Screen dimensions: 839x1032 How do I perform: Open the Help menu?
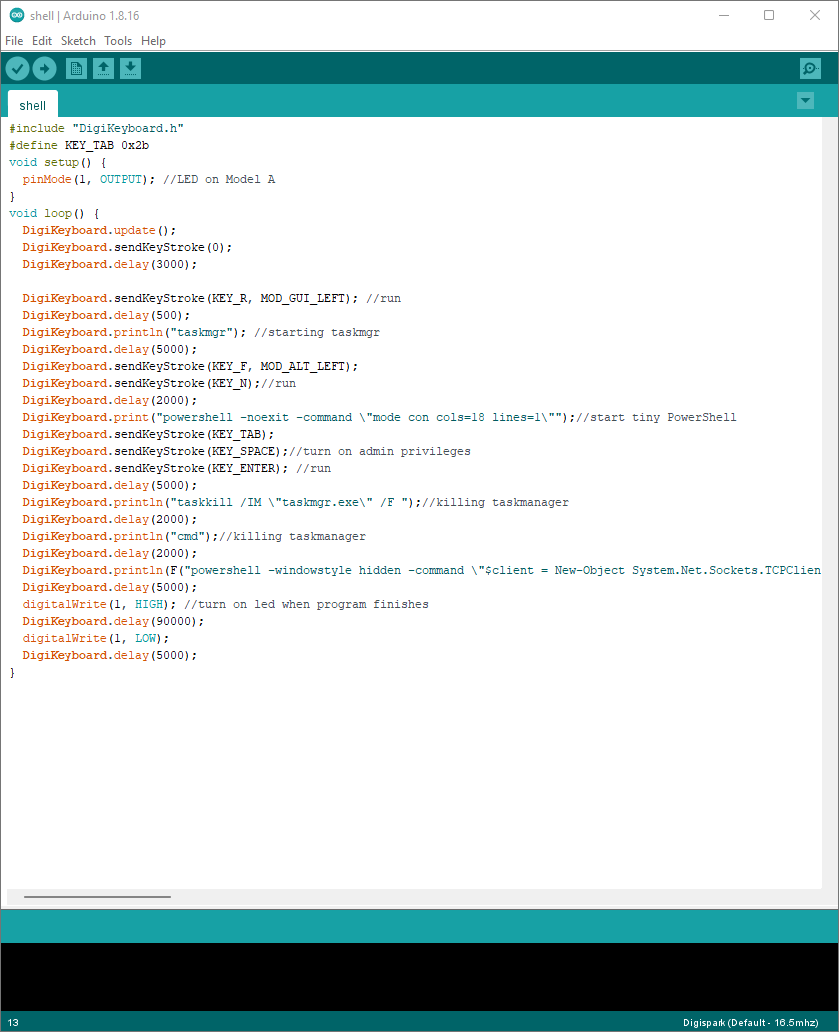pyautogui.click(x=153, y=41)
